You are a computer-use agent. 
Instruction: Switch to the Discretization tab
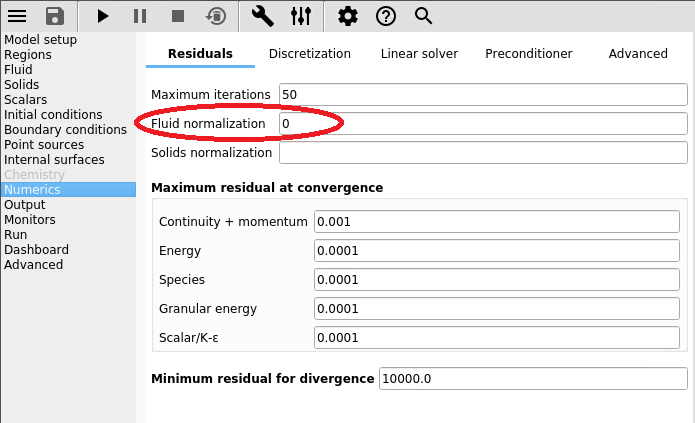pyautogui.click(x=310, y=54)
